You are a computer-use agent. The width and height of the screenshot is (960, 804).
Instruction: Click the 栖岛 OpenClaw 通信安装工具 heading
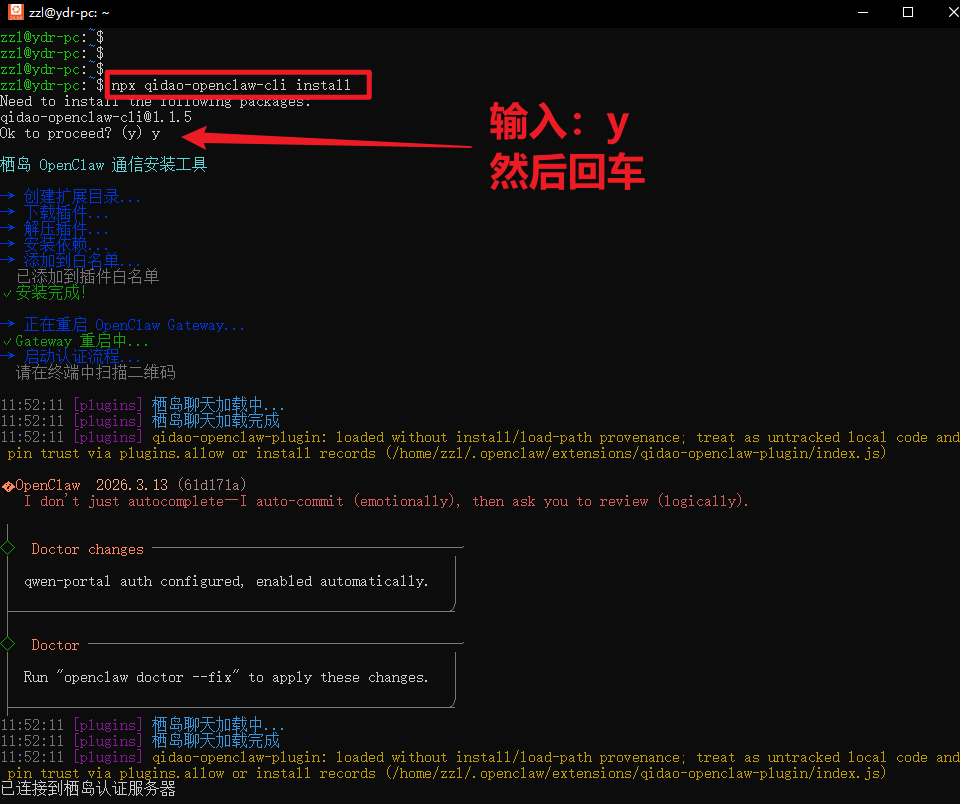click(104, 165)
